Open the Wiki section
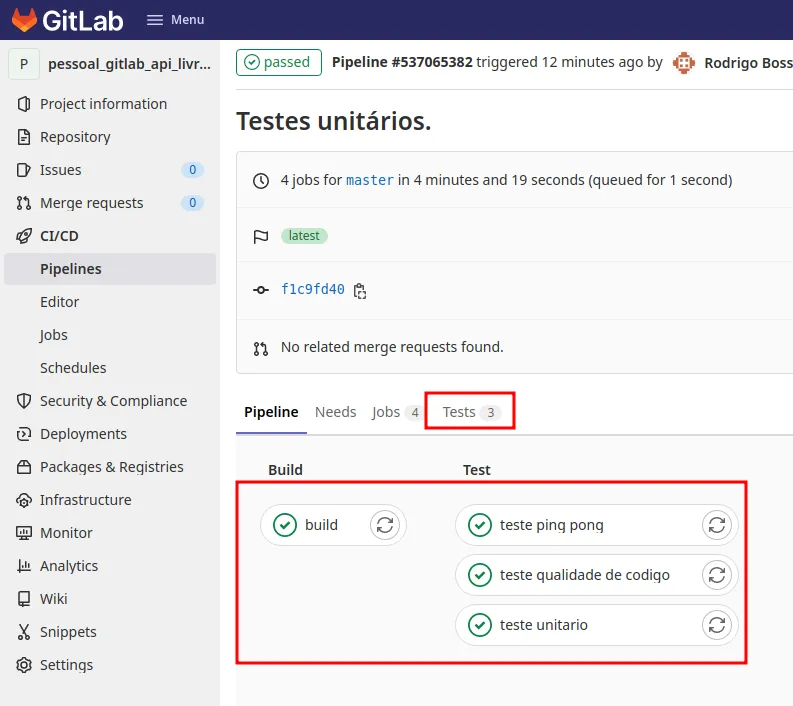Screen dimensions: 793x706 (54, 599)
